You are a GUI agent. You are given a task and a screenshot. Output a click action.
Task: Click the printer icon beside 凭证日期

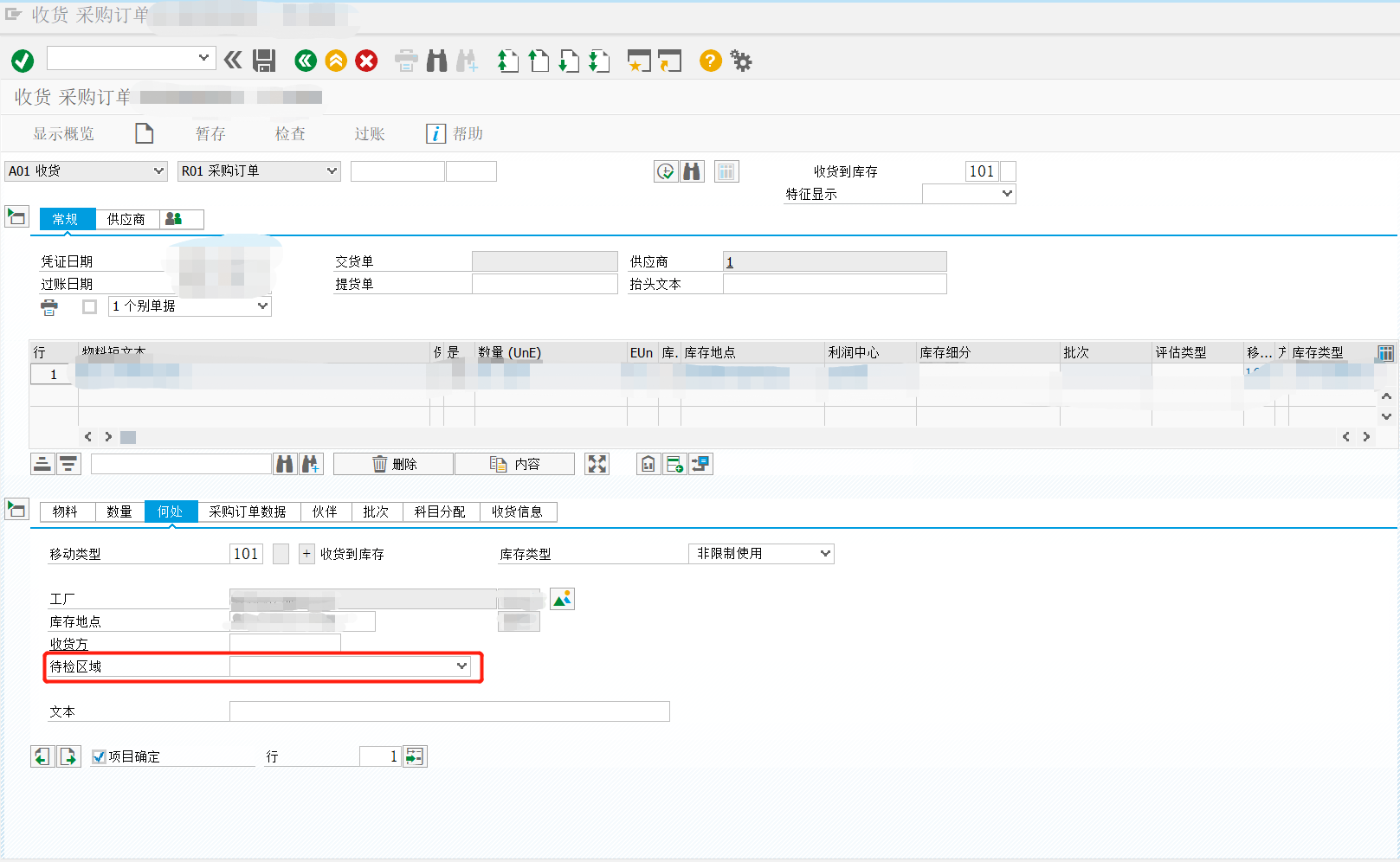click(x=49, y=306)
